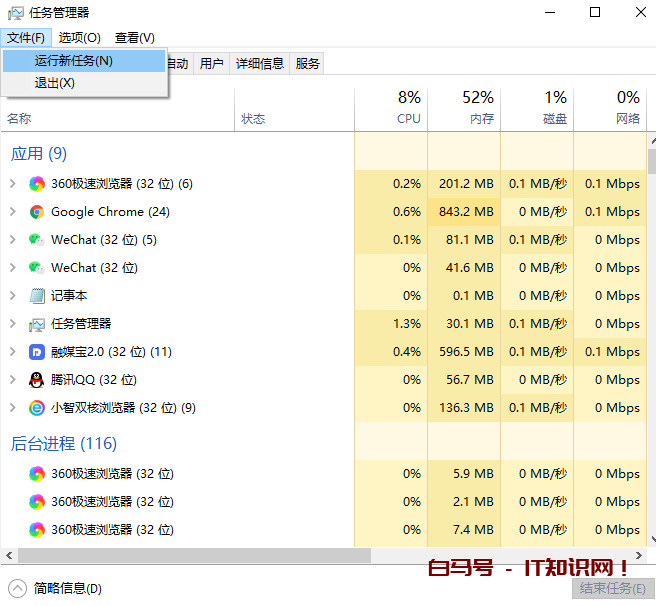Image resolution: width=656 pixels, height=606 pixels.
Task: Click the 记事本 notepad icon
Action: pos(37,296)
